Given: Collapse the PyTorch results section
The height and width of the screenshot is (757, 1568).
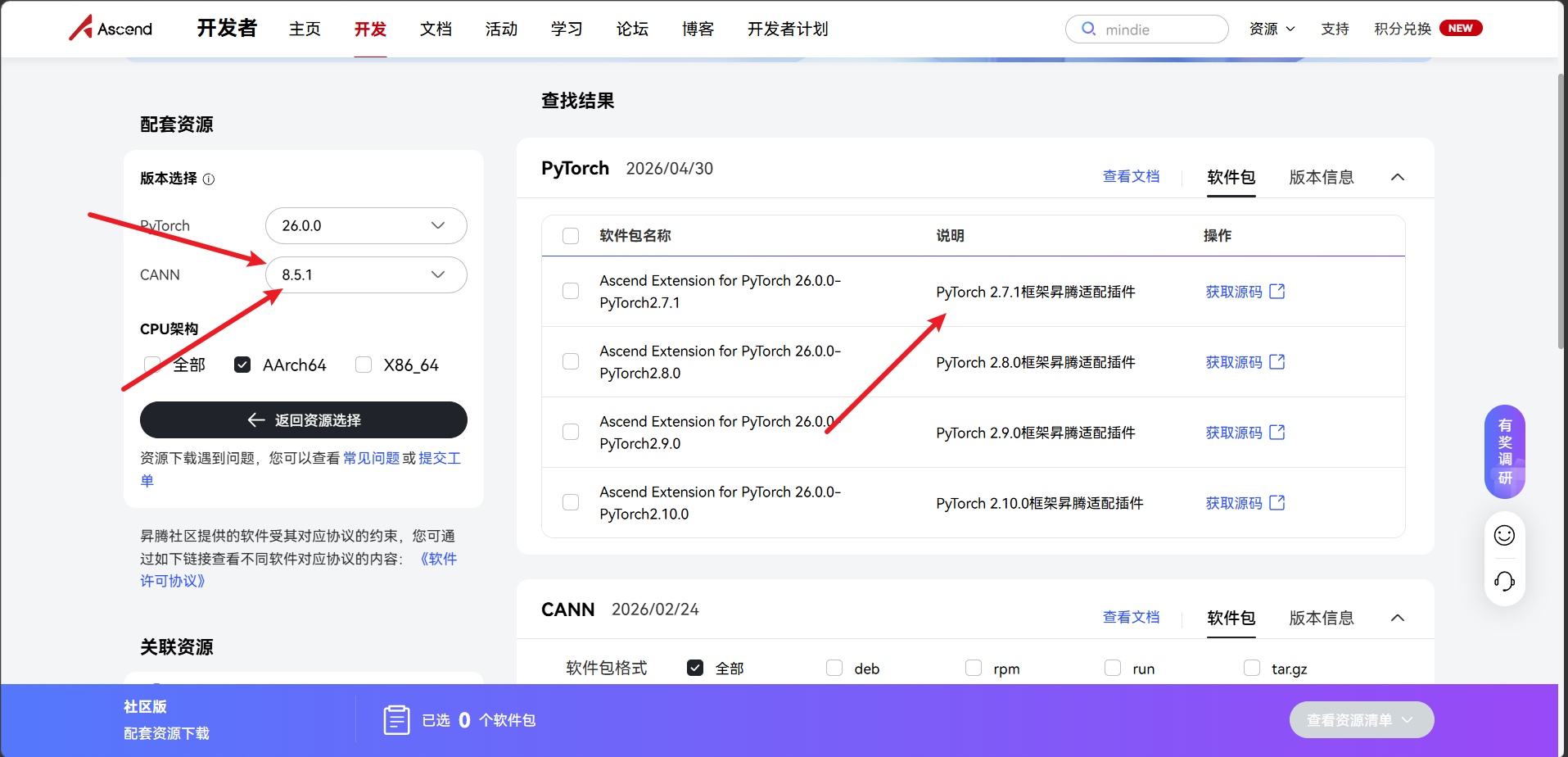Looking at the screenshot, I should pyautogui.click(x=1398, y=177).
